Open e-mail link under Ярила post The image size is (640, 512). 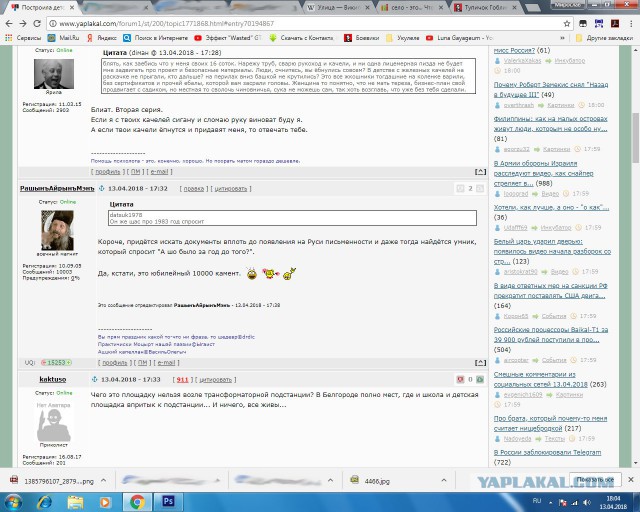pos(159,172)
